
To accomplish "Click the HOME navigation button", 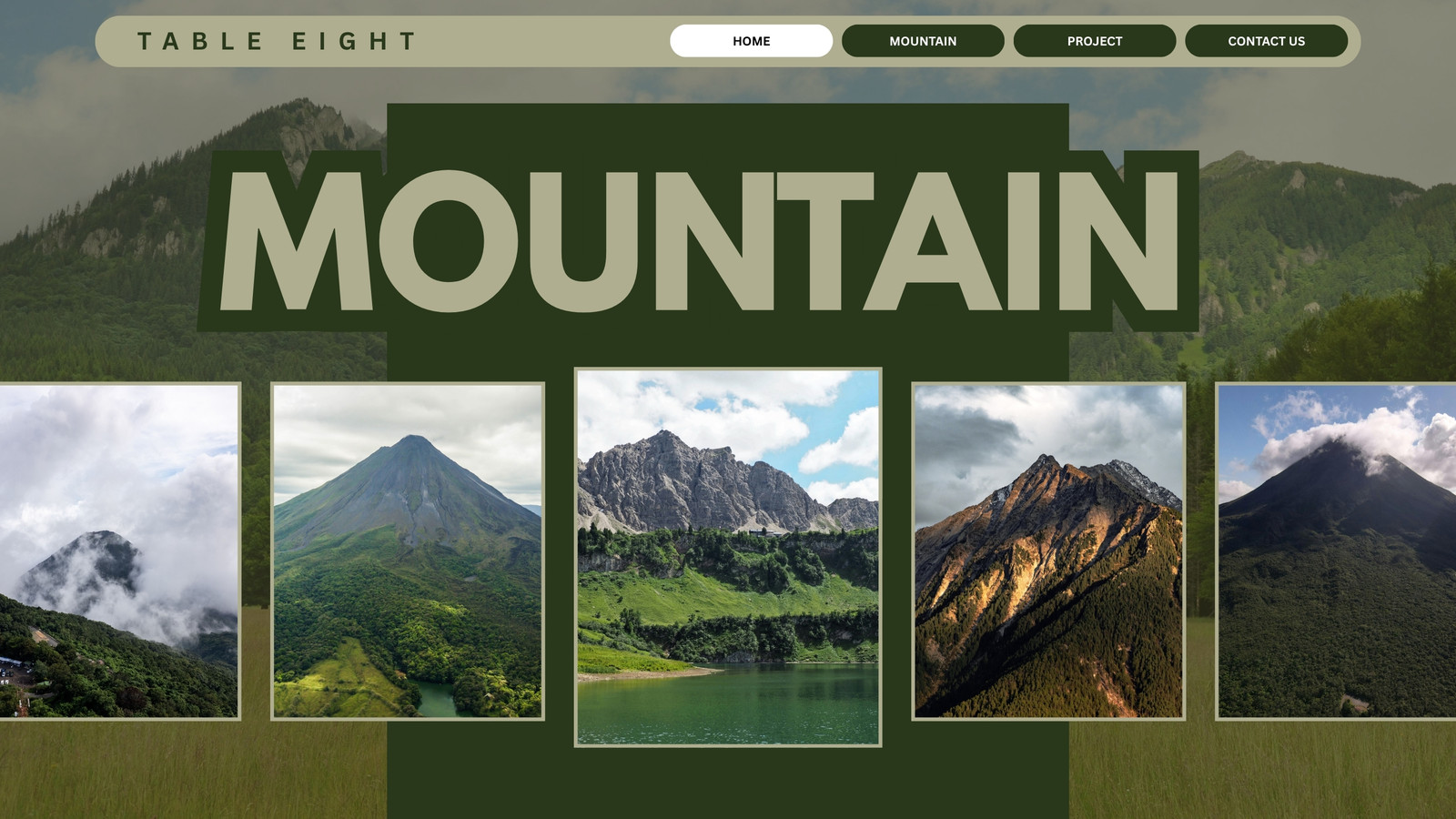I will 751,41.
